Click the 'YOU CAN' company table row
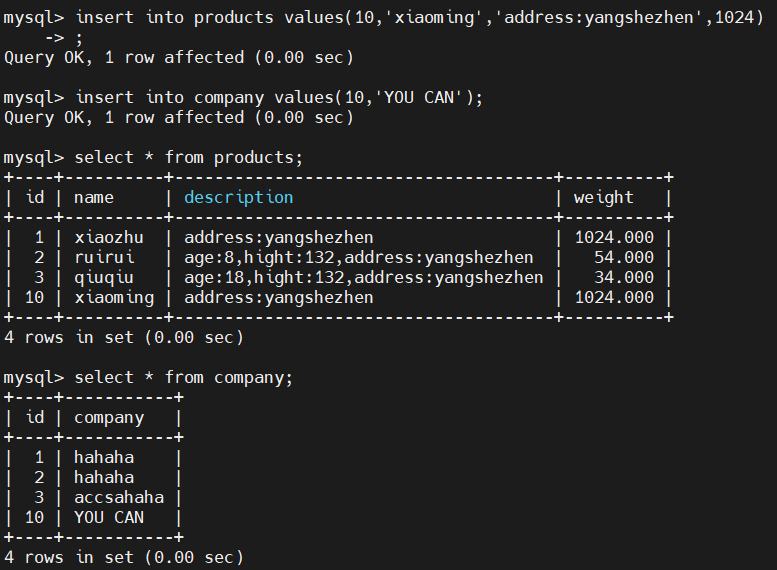This screenshot has height=570, width=777. coord(108,518)
